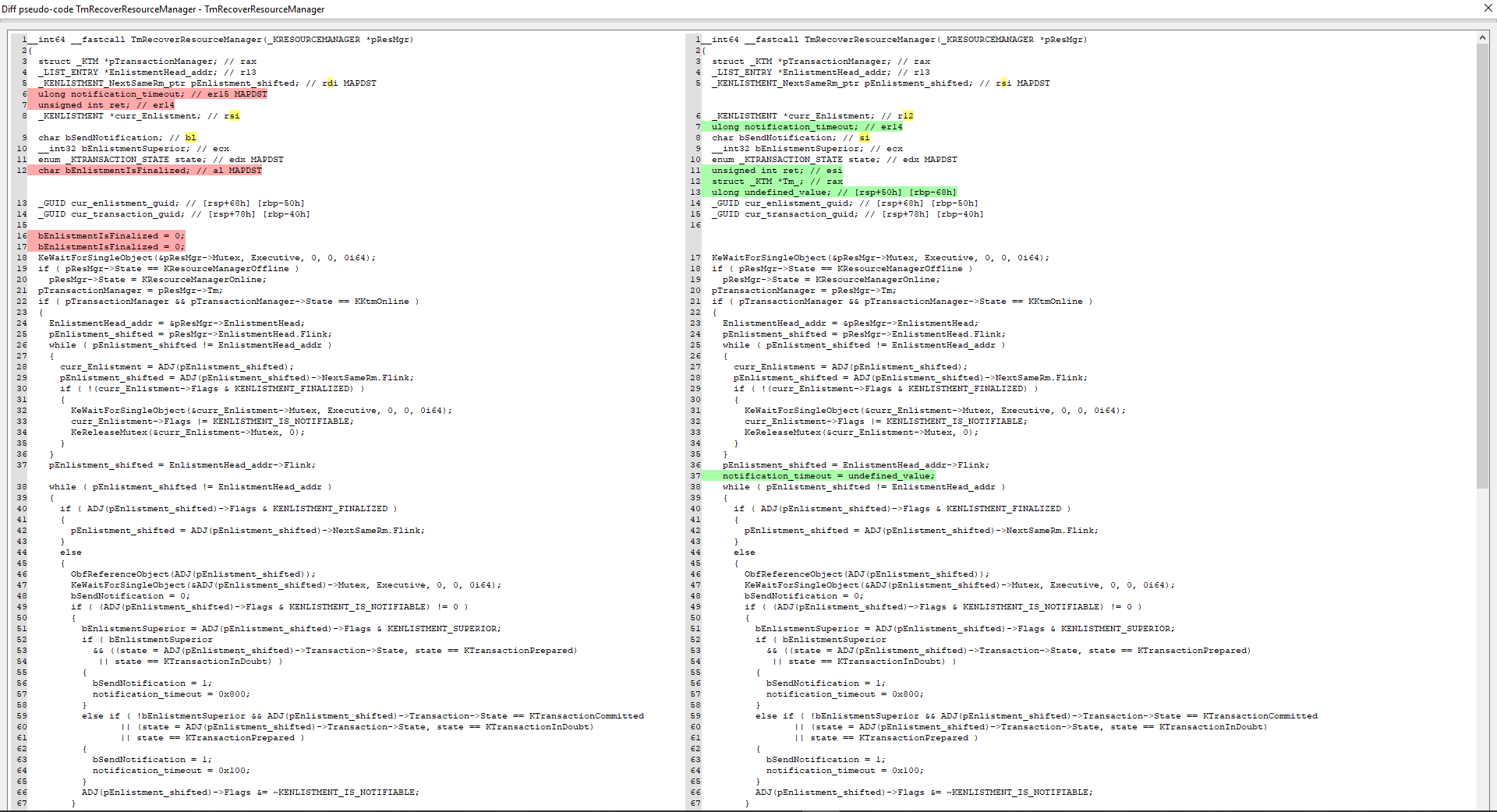The height and width of the screenshot is (812, 1497).
Task: Click green 'notification_timeout = undefined_value' line
Action: pos(827,476)
